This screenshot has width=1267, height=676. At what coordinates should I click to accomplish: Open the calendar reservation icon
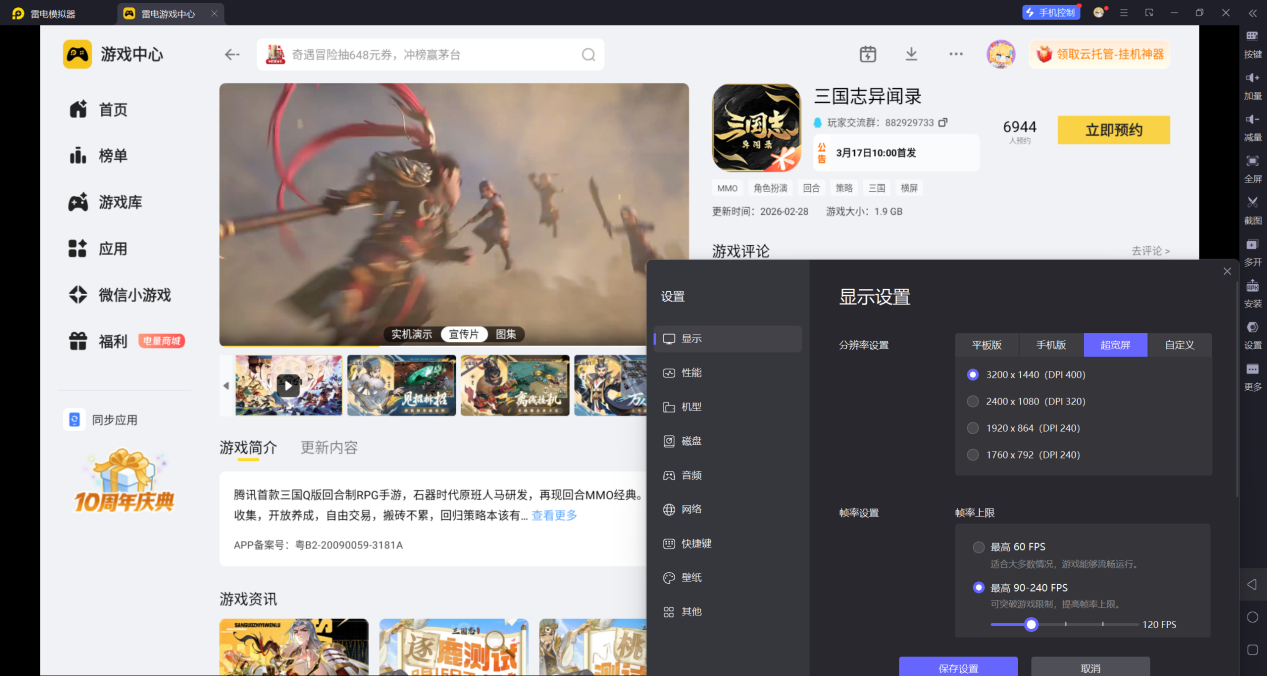[868, 54]
